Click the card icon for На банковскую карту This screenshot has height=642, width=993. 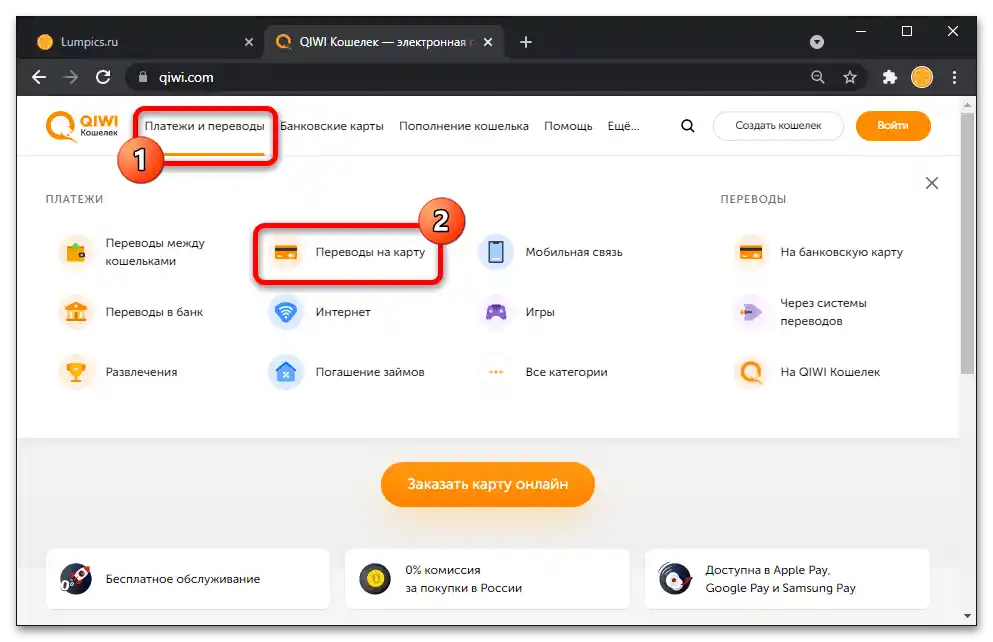pyautogui.click(x=751, y=252)
